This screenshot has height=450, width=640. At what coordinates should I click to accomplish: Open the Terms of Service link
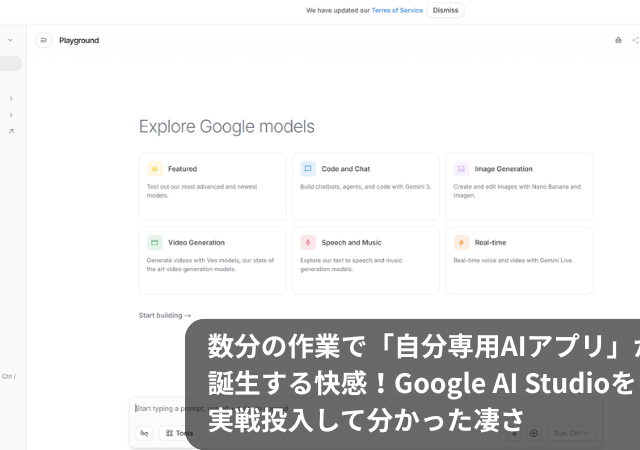point(398,10)
